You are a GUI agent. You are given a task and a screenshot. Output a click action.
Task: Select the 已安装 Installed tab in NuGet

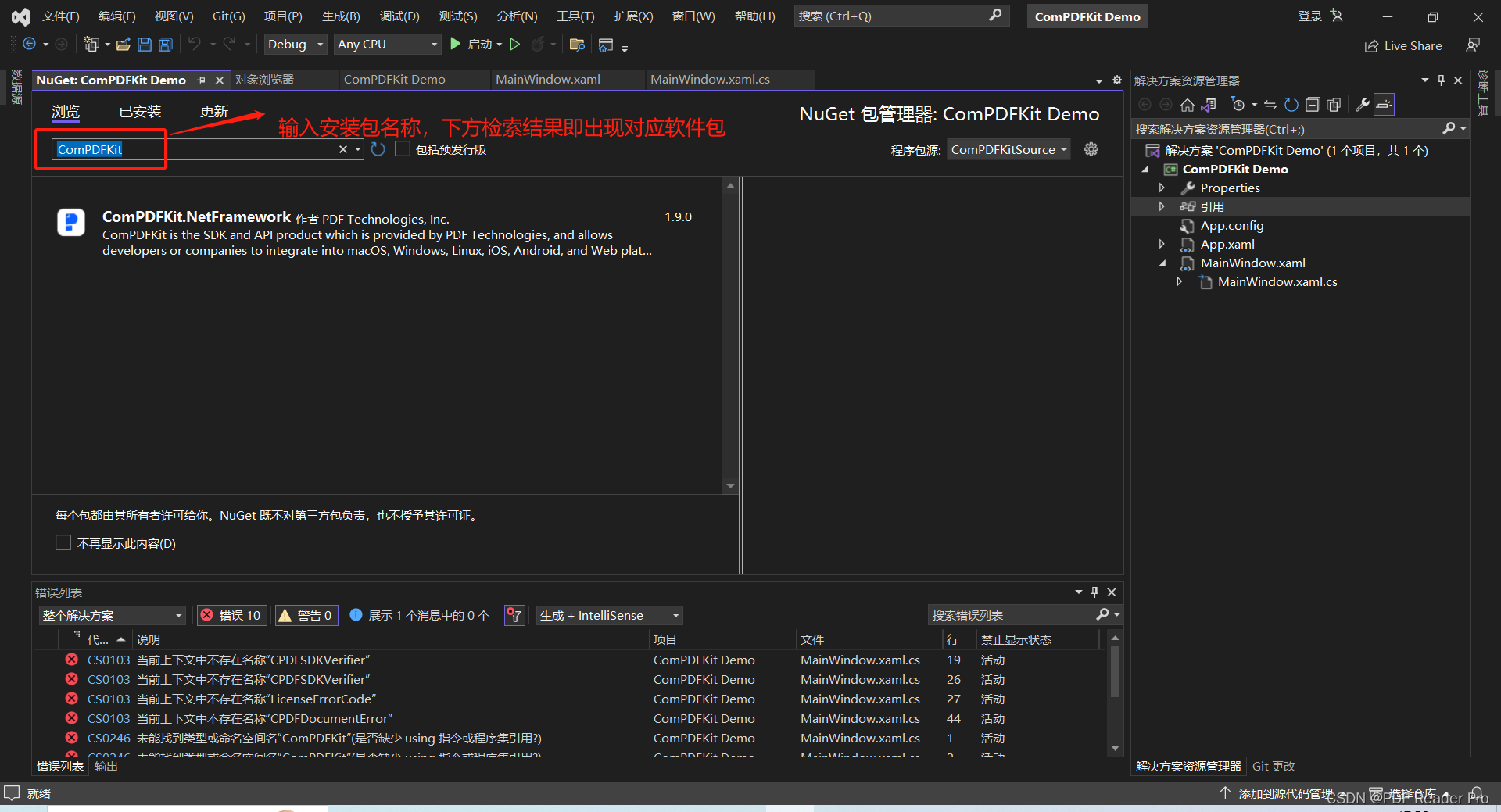click(140, 112)
